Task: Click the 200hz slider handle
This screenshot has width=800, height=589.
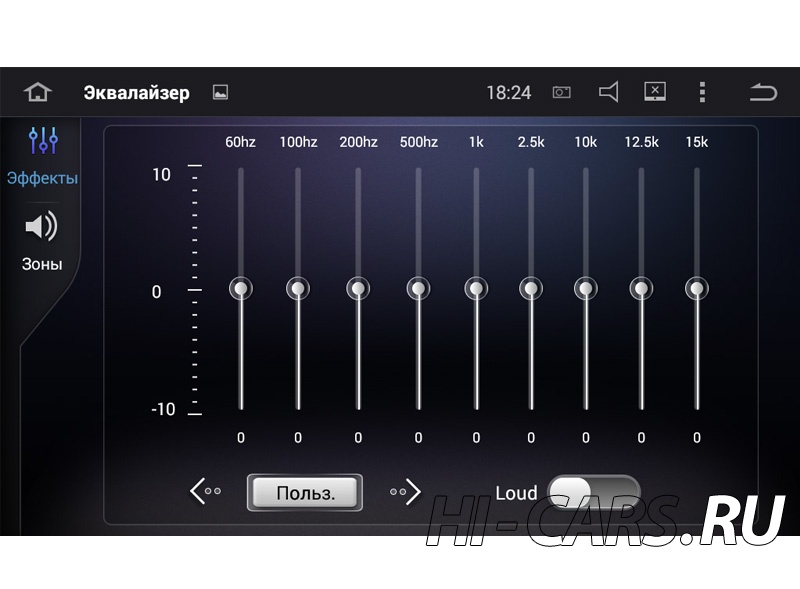Action: (x=358, y=289)
